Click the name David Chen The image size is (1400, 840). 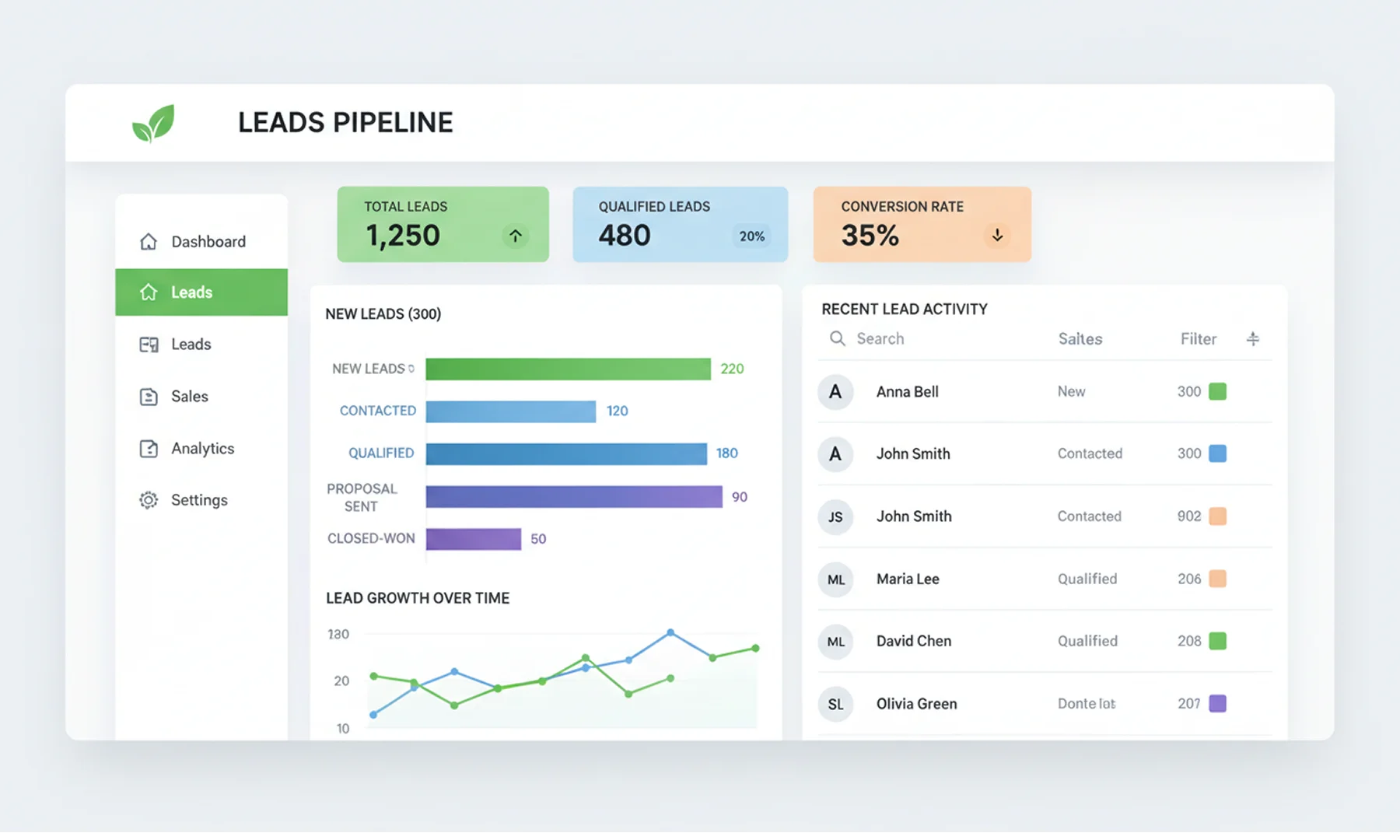914,641
